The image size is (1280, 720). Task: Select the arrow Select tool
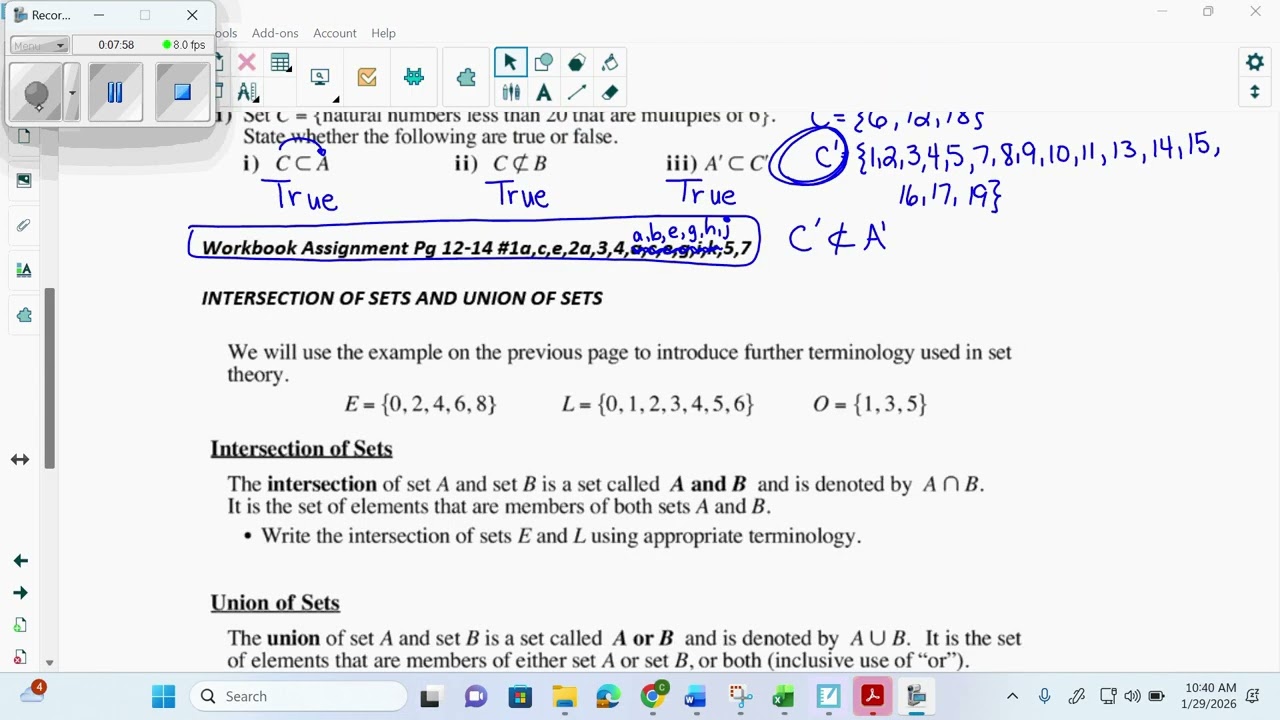pyautogui.click(x=510, y=63)
